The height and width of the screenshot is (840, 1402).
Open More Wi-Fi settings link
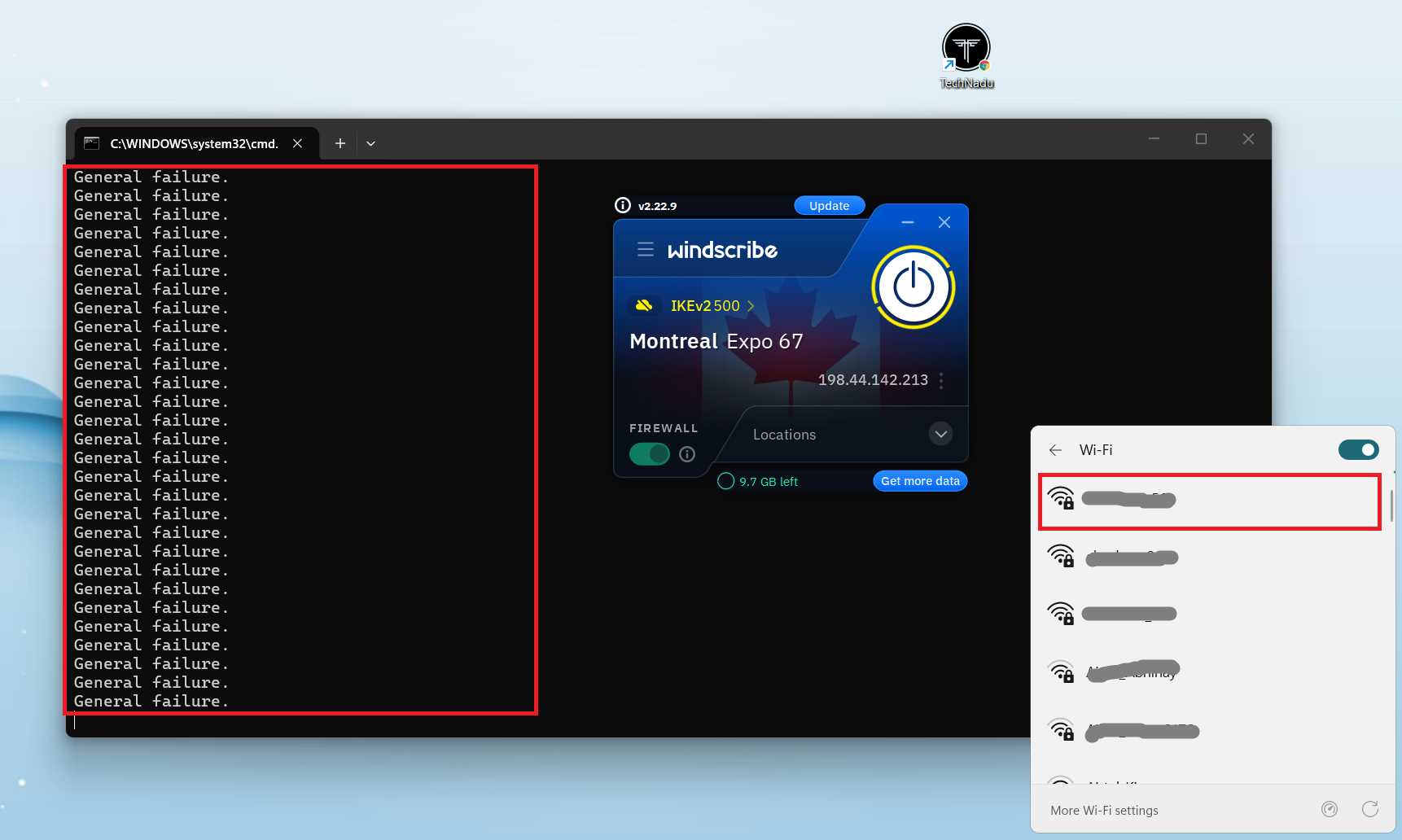point(1104,811)
